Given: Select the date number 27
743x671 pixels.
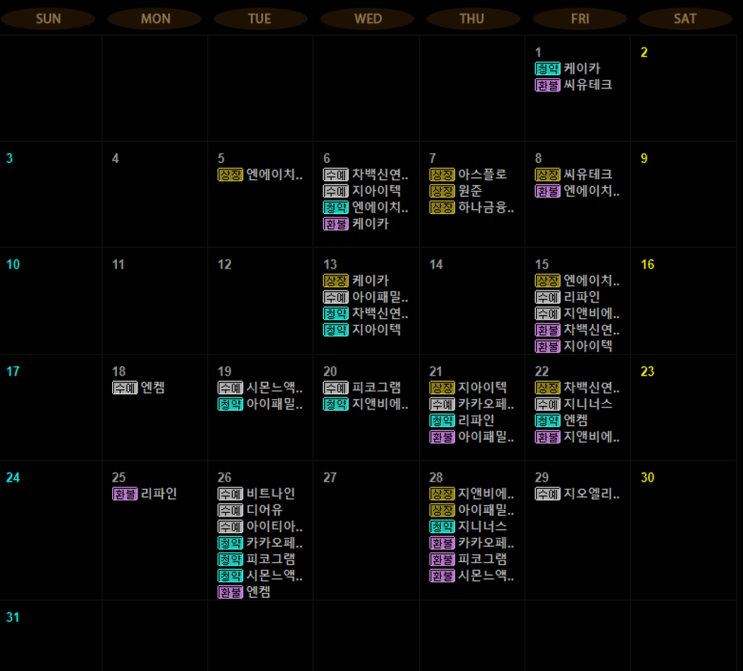Looking at the screenshot, I should (x=330, y=478).
